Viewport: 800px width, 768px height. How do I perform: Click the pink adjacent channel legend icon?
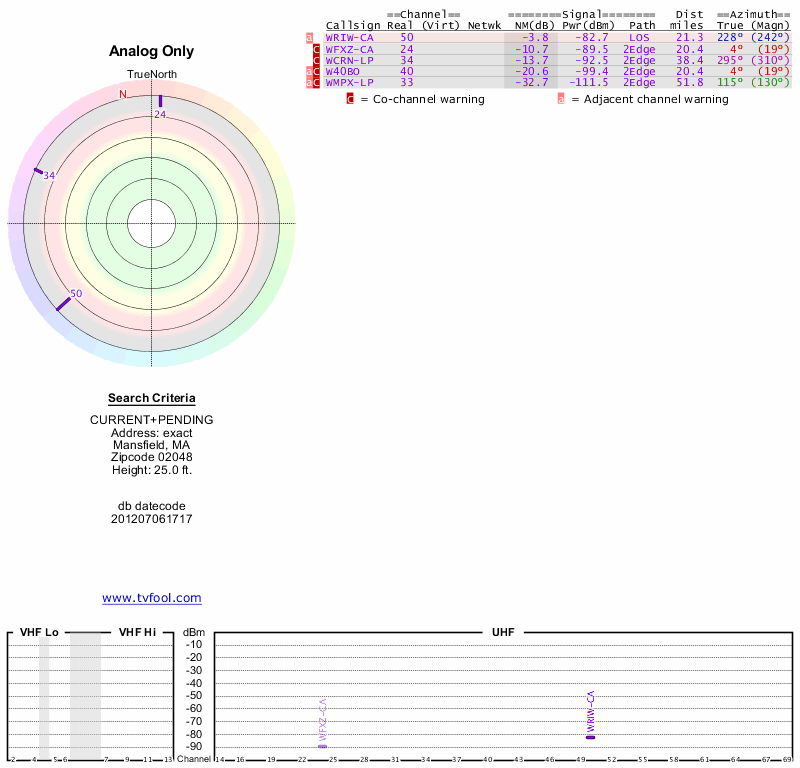[561, 99]
